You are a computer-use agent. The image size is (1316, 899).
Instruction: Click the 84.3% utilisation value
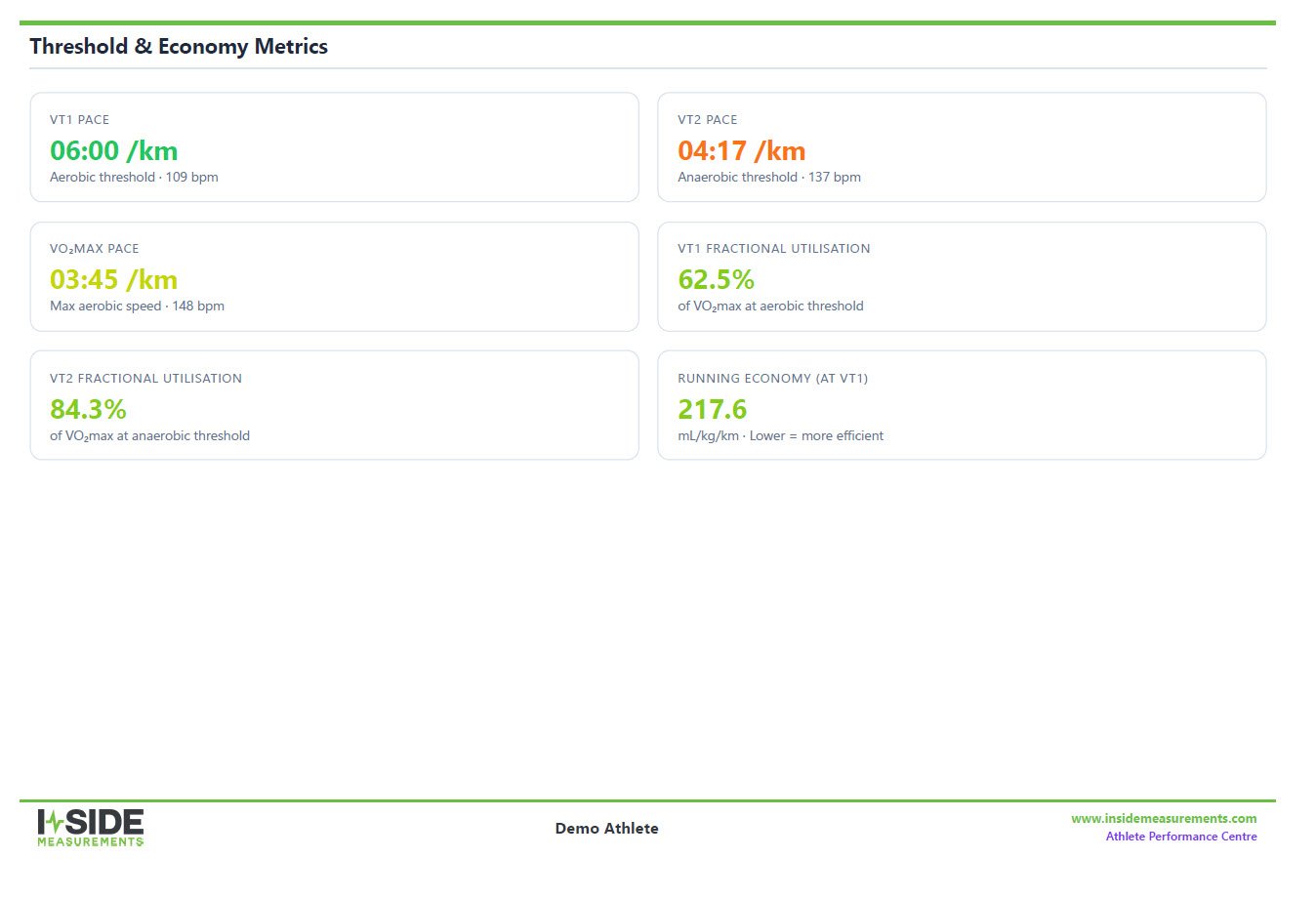88,409
